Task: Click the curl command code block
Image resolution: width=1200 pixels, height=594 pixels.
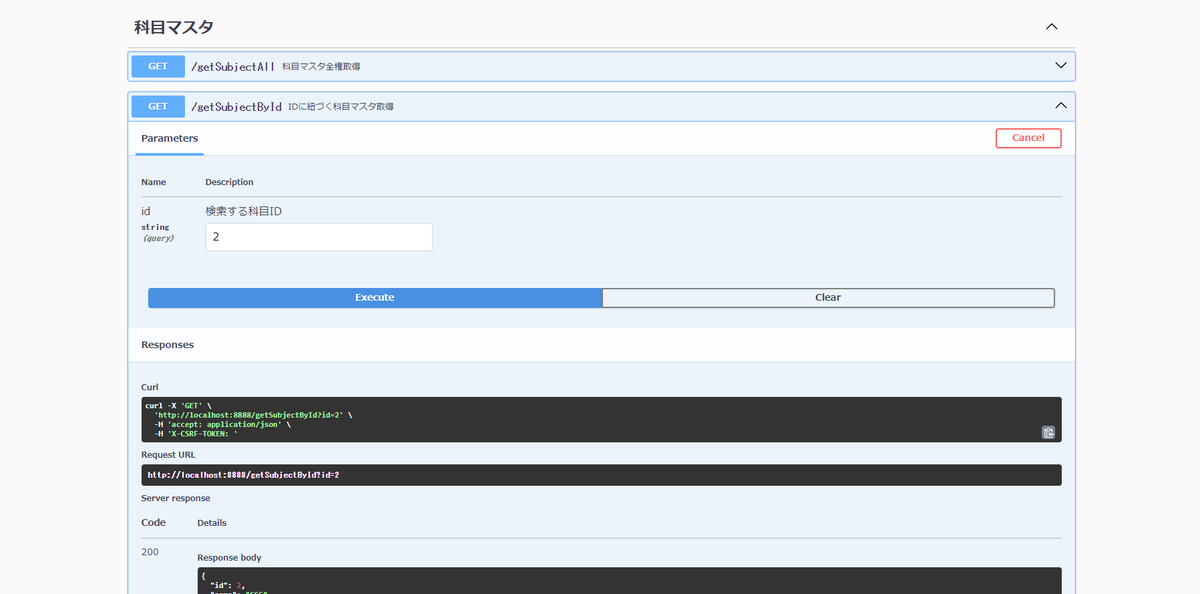Action: pos(601,420)
